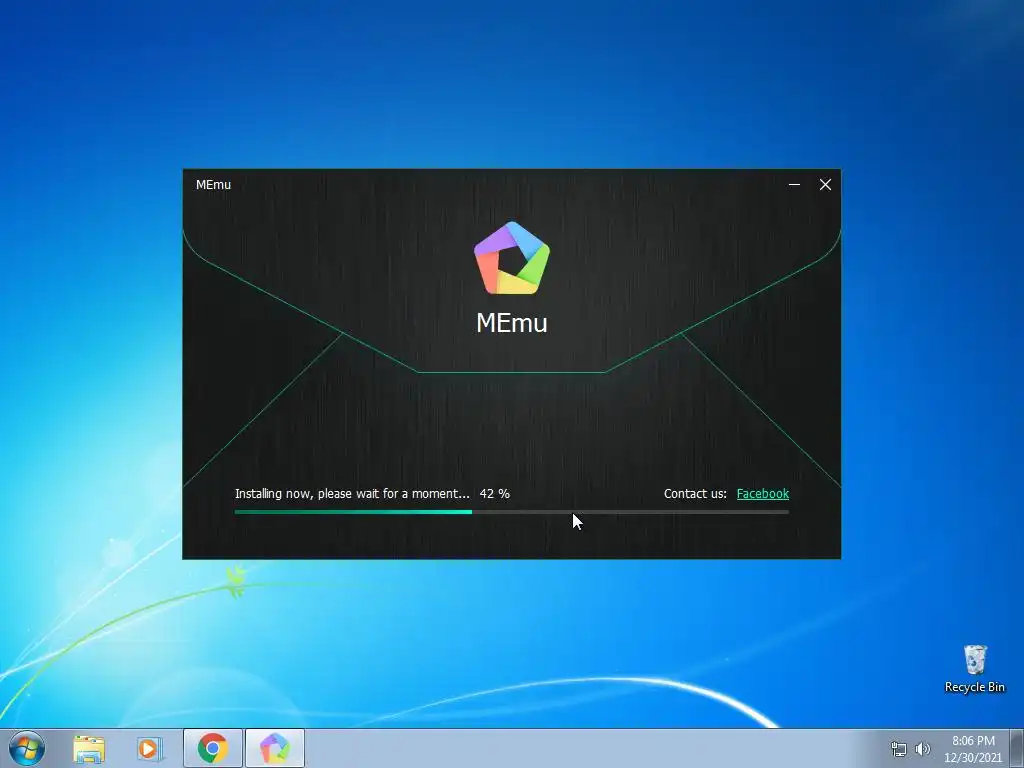
Task: Launch Windows Media Player from the taskbar
Action: (x=150, y=748)
